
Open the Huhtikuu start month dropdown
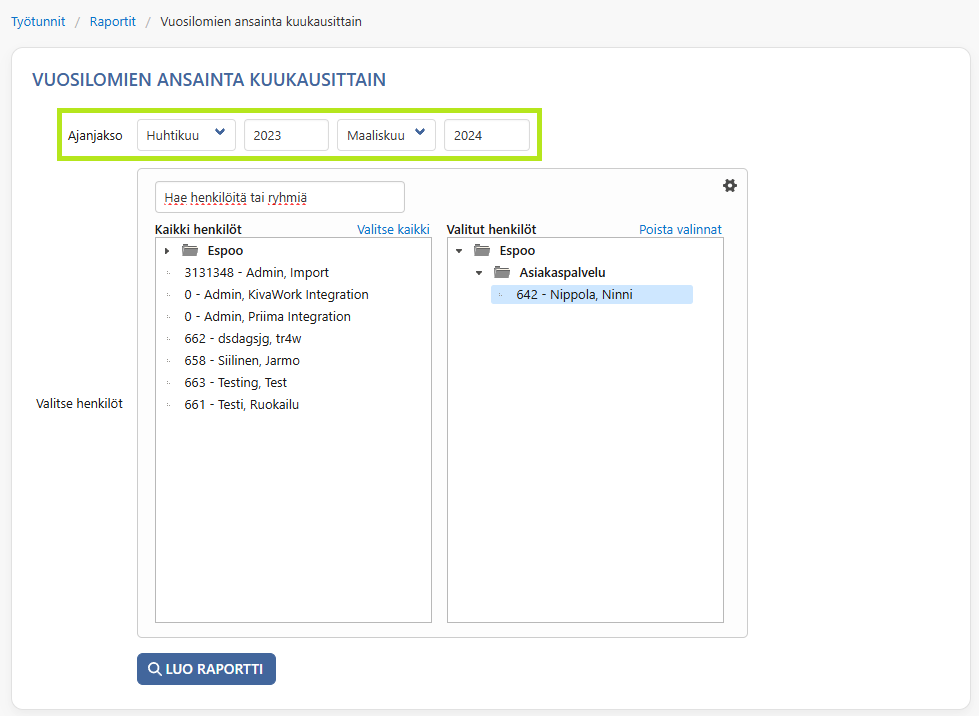tap(186, 135)
